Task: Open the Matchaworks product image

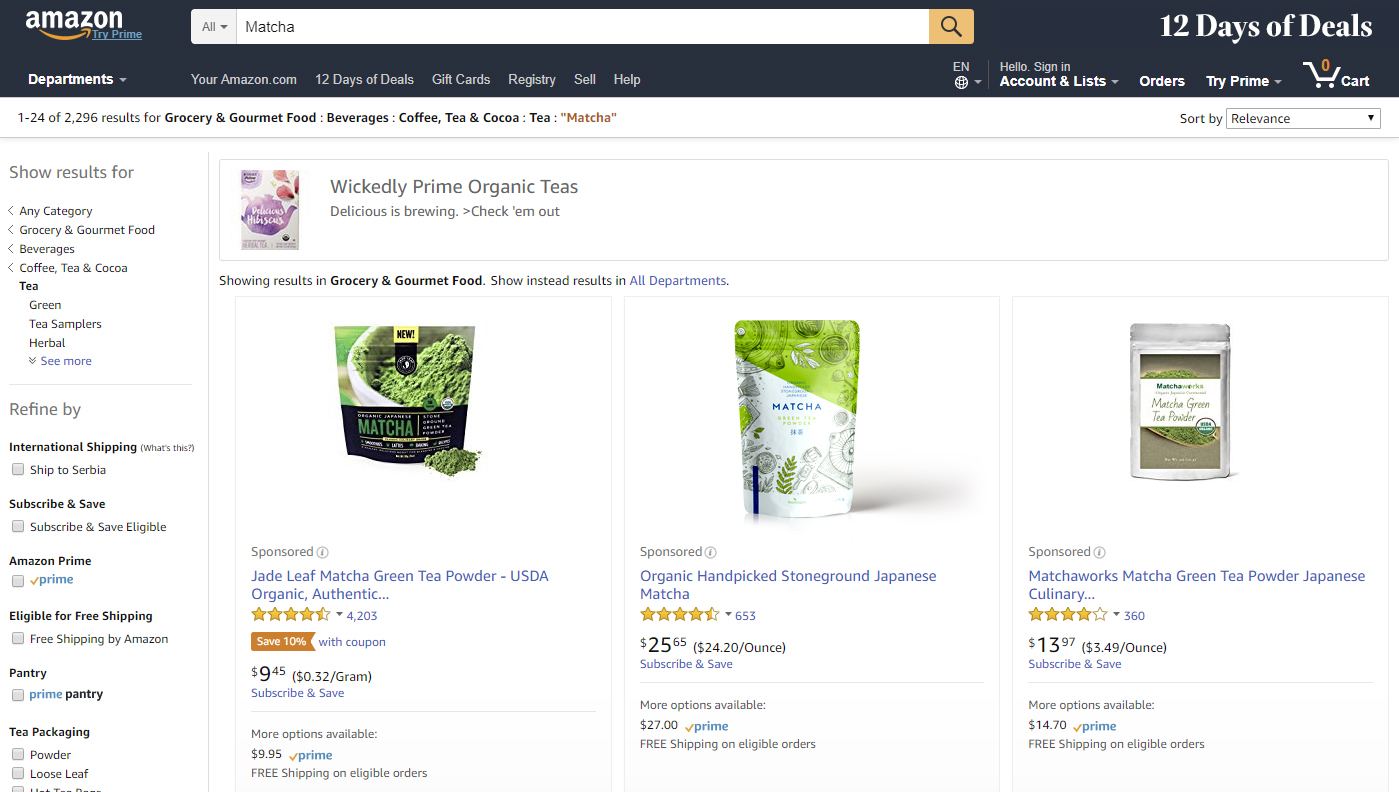Action: click(1180, 400)
